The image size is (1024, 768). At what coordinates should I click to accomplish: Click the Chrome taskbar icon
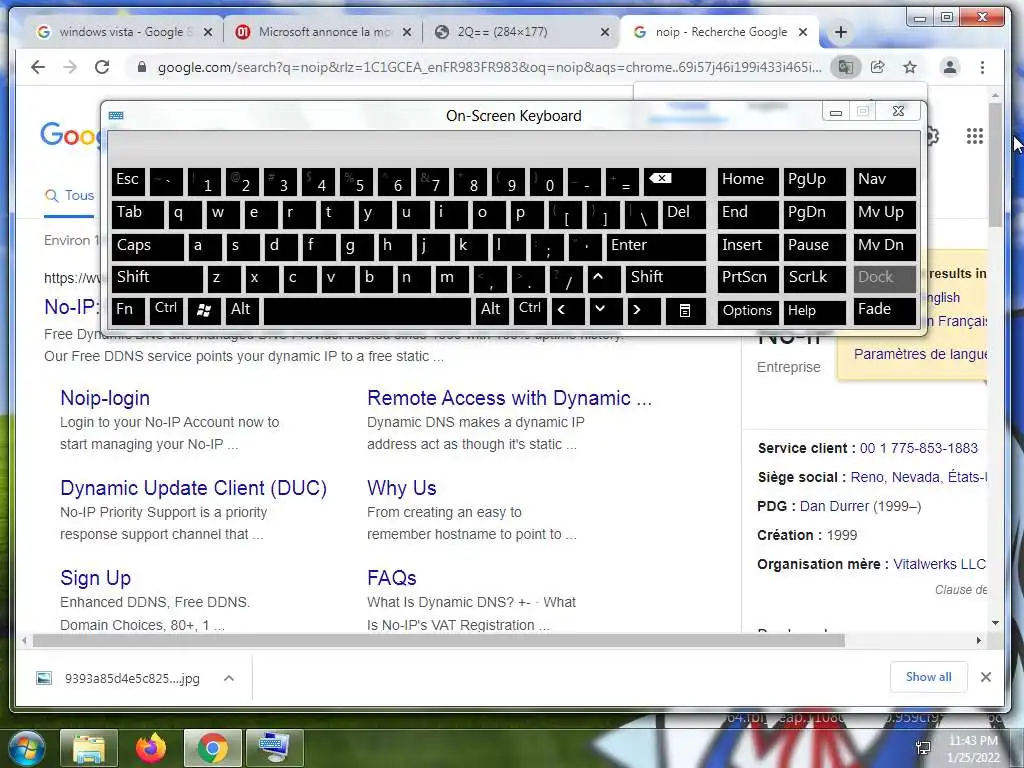pos(212,748)
